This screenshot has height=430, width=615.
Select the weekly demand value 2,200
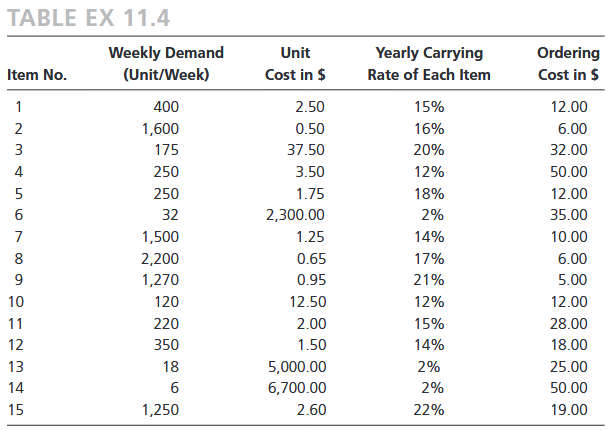click(x=161, y=258)
